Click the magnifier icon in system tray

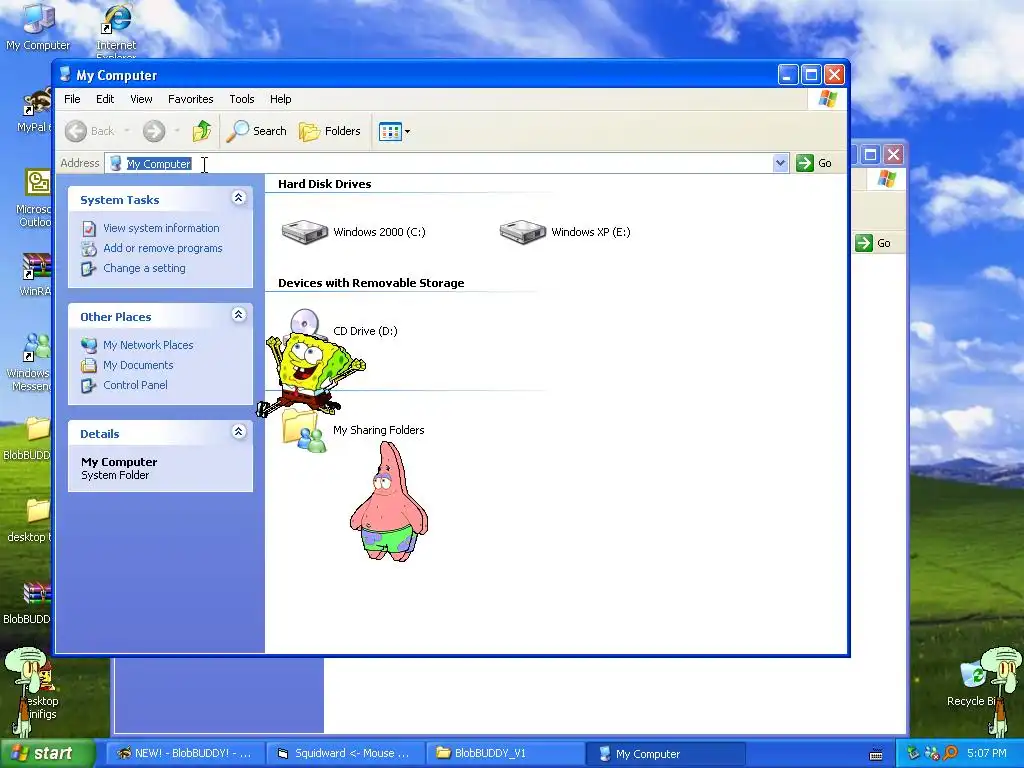951,754
